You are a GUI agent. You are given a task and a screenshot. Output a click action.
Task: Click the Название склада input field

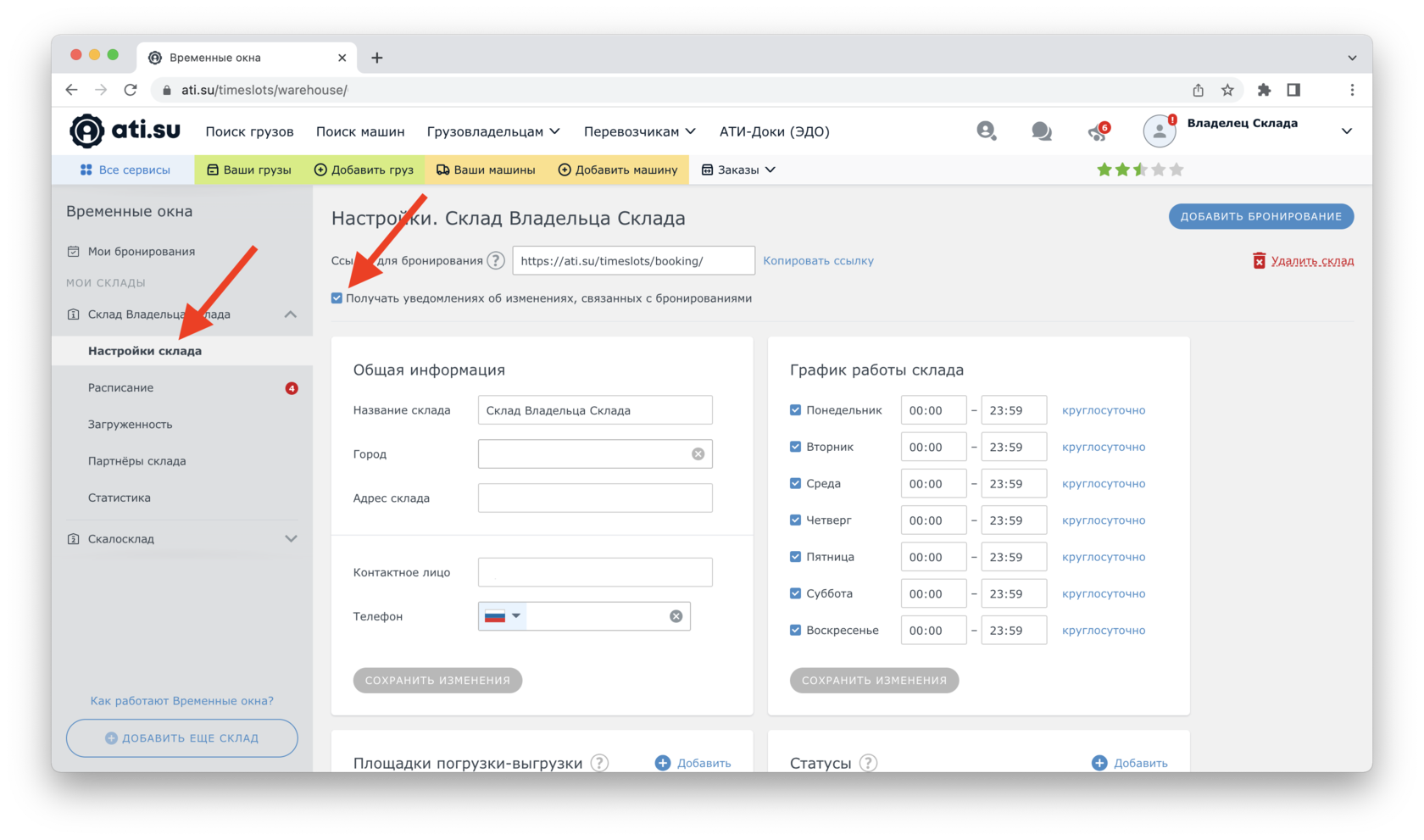(x=595, y=410)
